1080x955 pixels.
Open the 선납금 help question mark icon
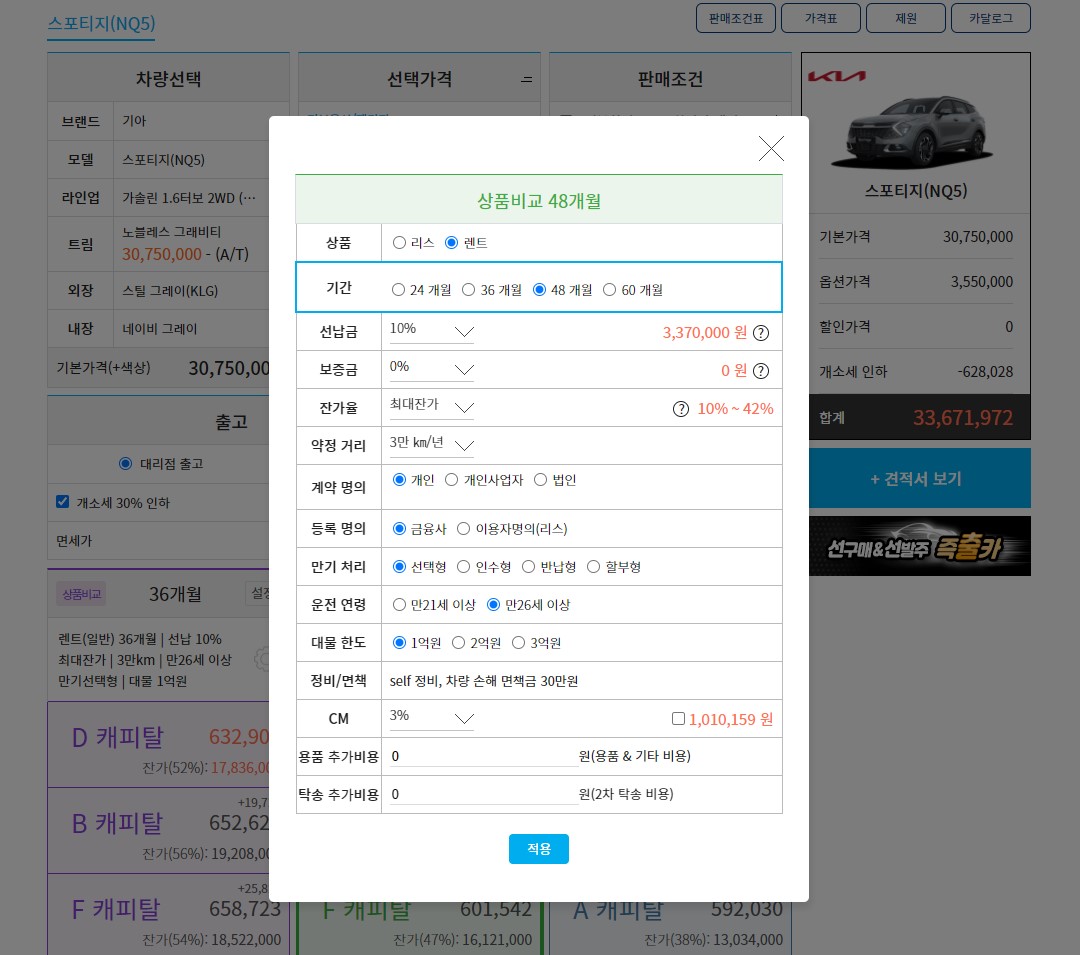(x=760, y=333)
